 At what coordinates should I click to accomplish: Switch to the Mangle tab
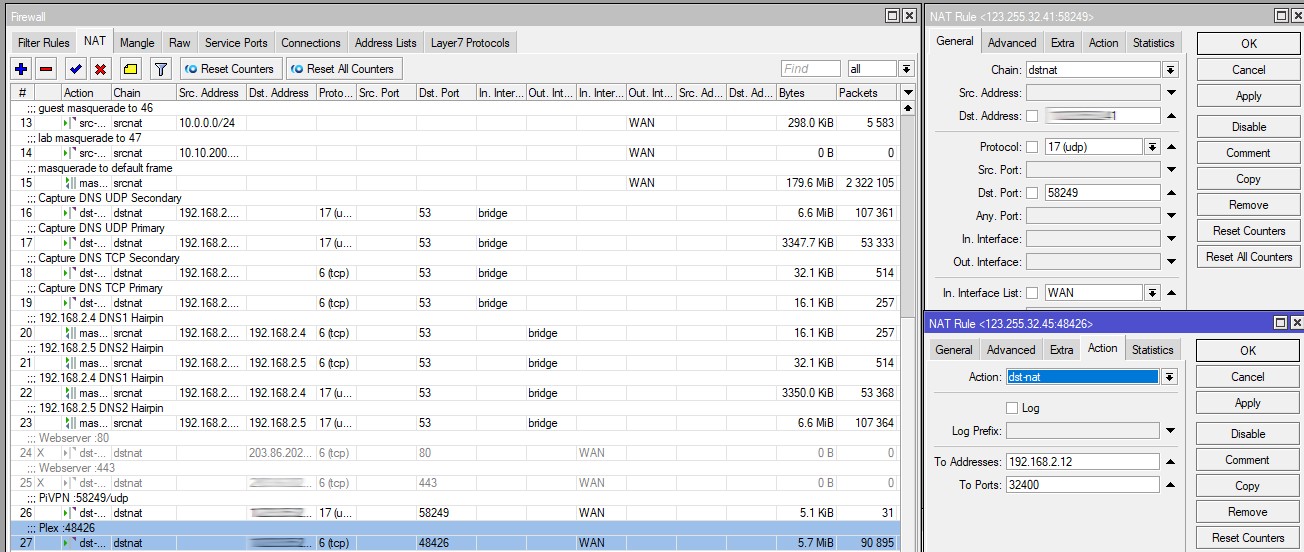pos(137,43)
